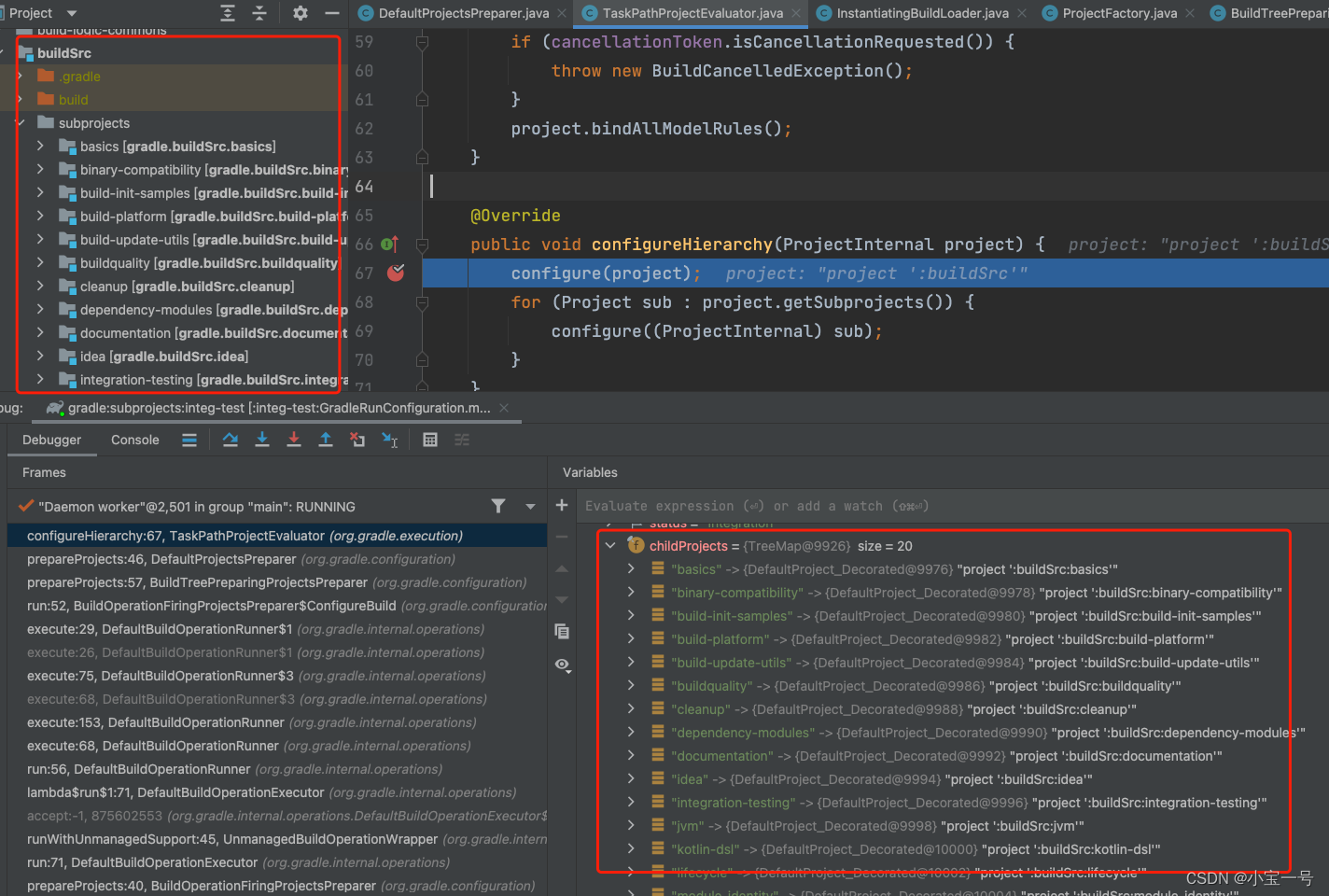Screen dimensions: 1329x896
Task: Click the debugger layout settings lines icon
Action: [189, 440]
